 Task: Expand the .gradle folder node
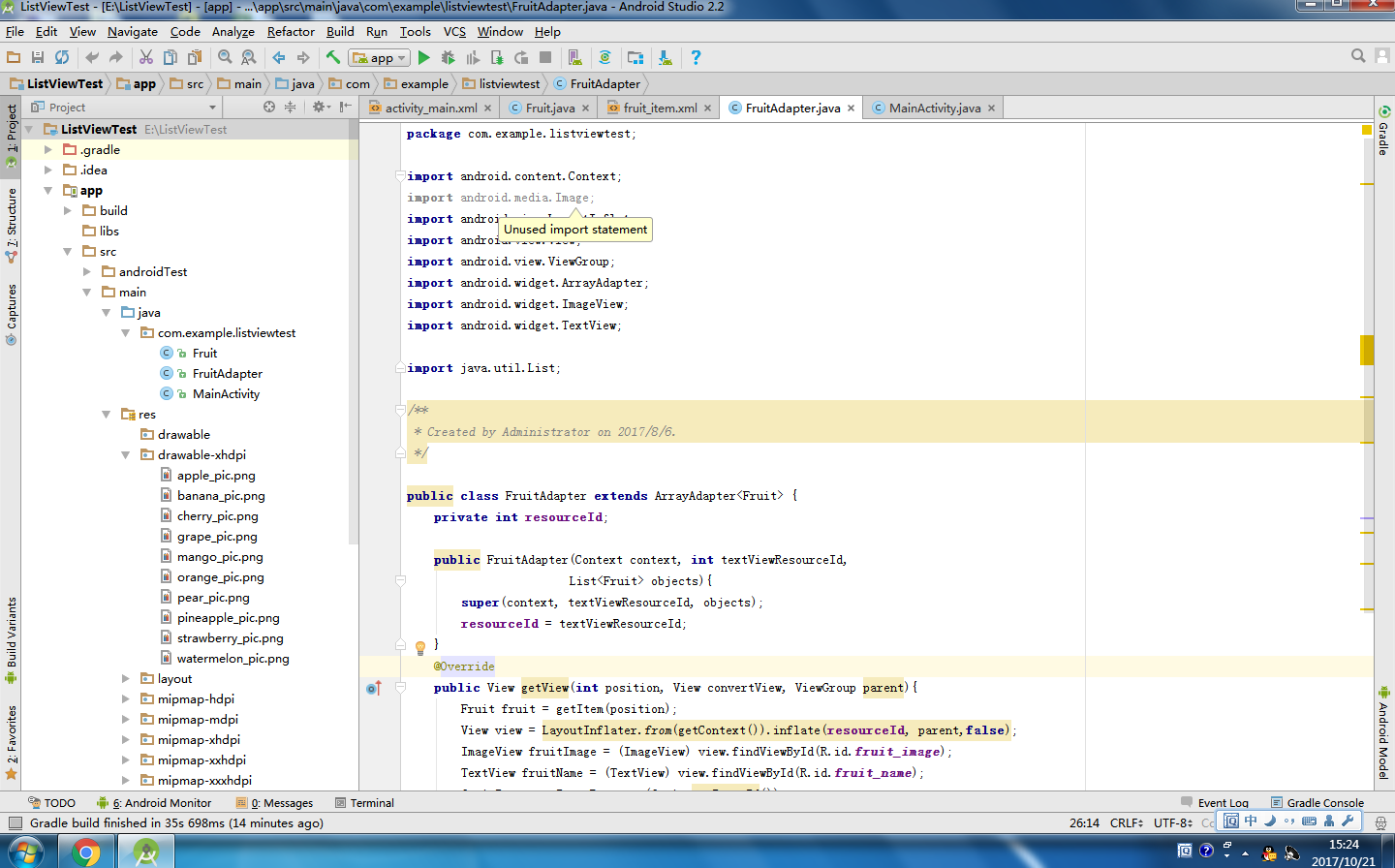(x=48, y=150)
